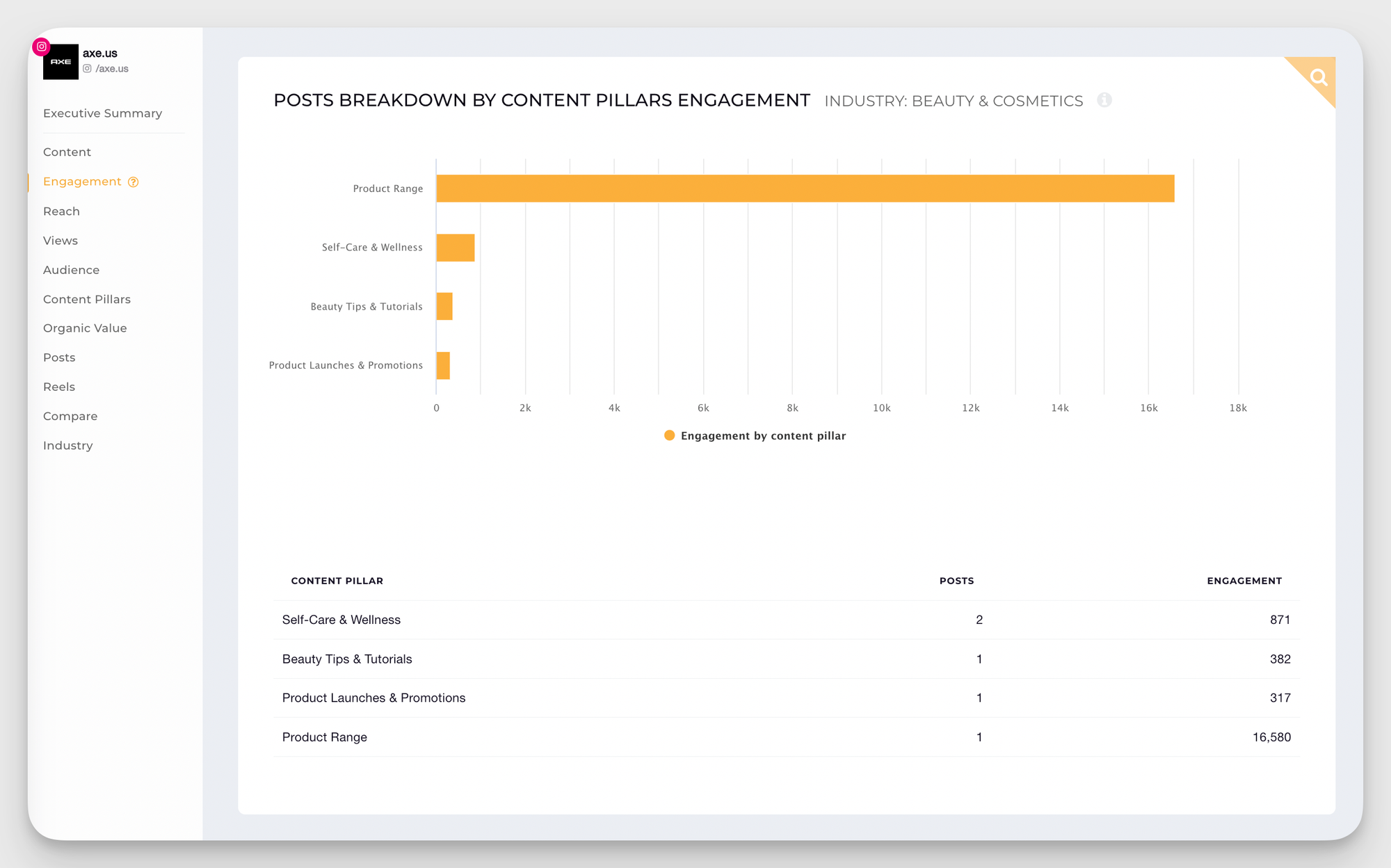Image resolution: width=1391 pixels, height=868 pixels.
Task: Go to the Compare section
Action: tap(70, 416)
